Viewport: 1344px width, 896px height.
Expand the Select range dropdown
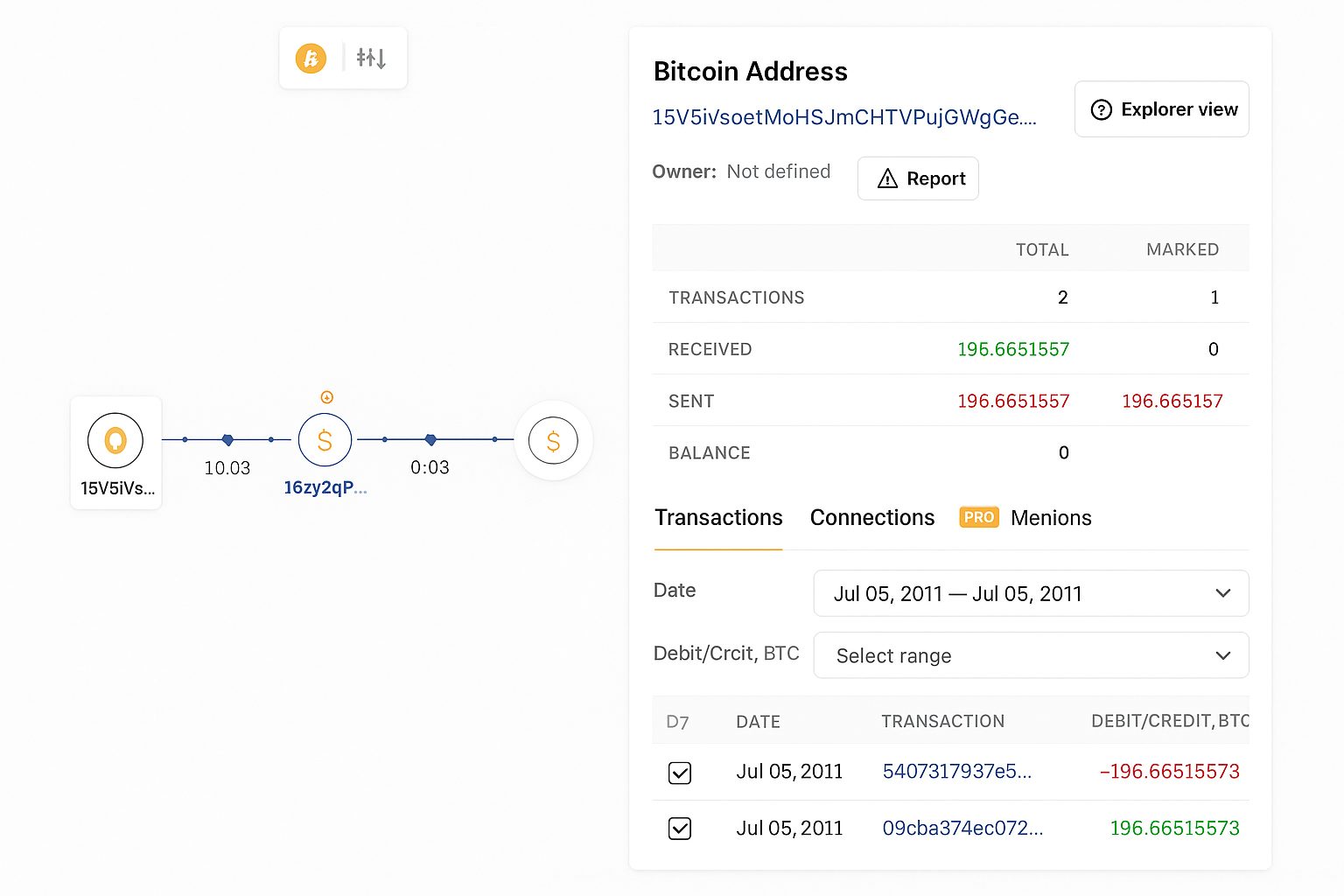coord(1031,655)
